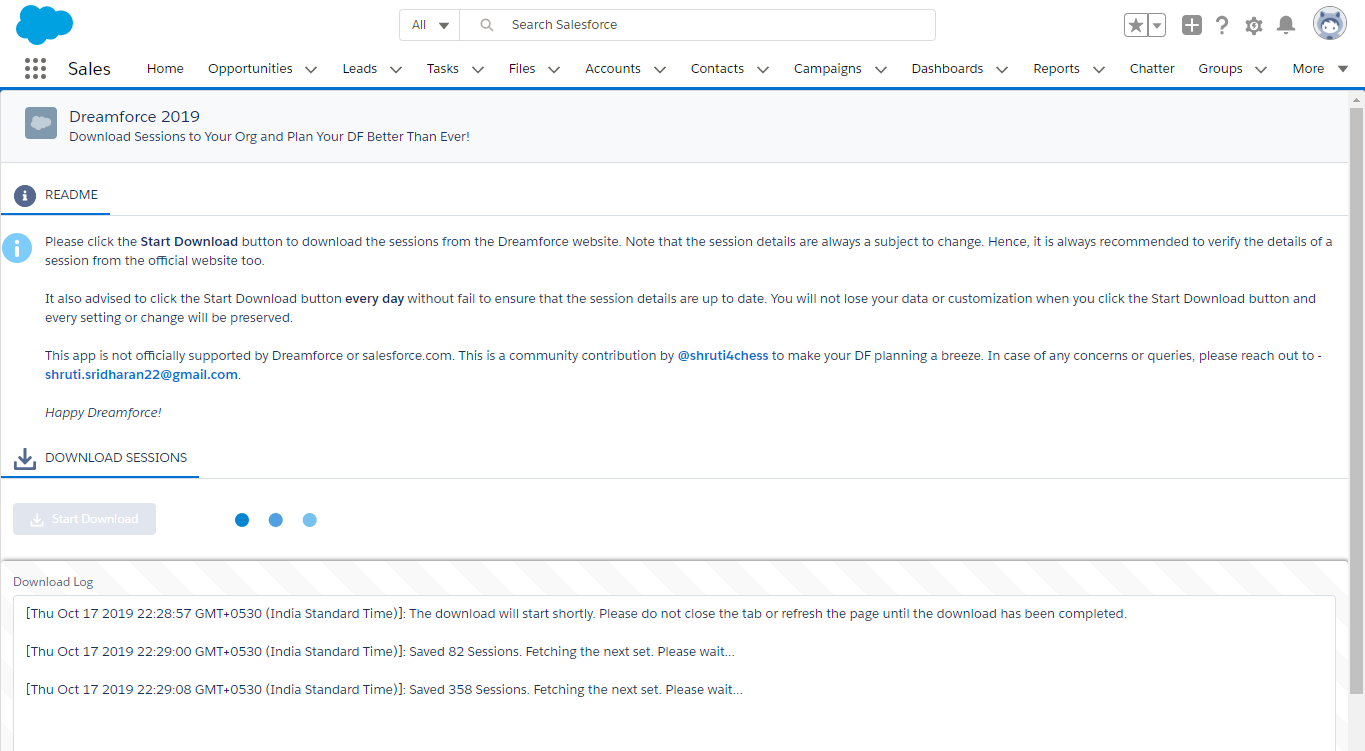This screenshot has width=1365, height=751.
Task: Select the DOWNLOAD SESSIONS tab
Action: (116, 457)
